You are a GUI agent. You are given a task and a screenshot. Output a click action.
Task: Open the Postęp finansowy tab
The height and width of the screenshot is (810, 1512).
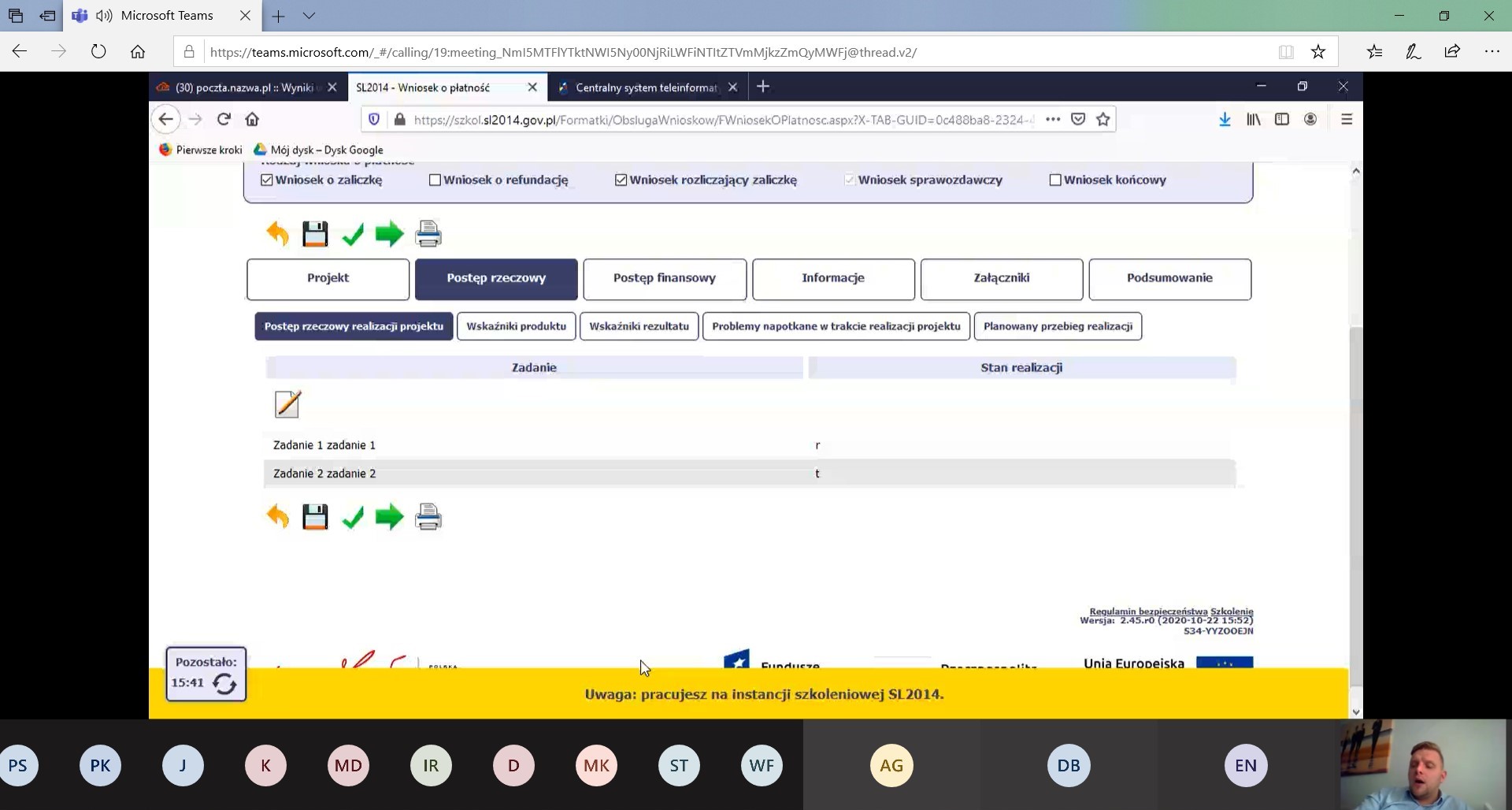(x=665, y=279)
